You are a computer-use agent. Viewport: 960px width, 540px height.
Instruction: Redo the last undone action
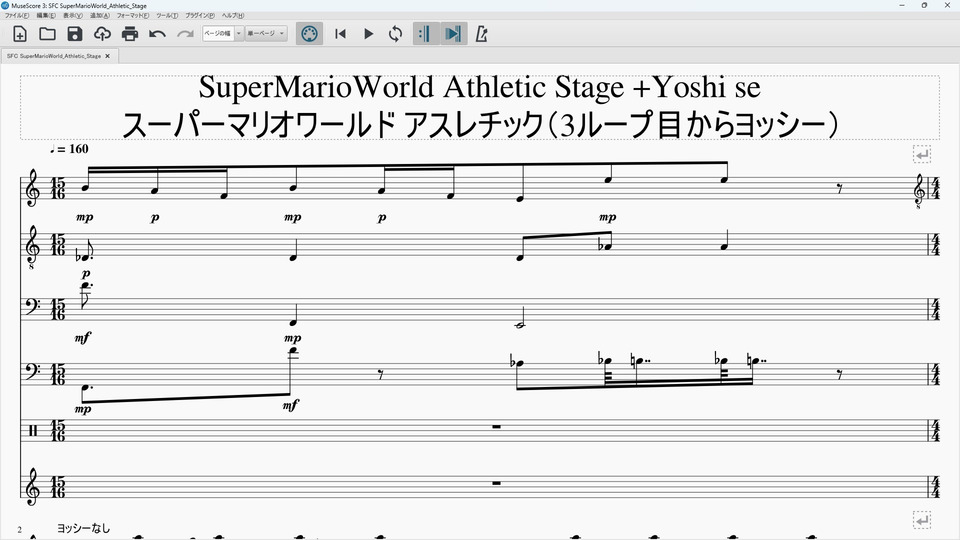[185, 34]
